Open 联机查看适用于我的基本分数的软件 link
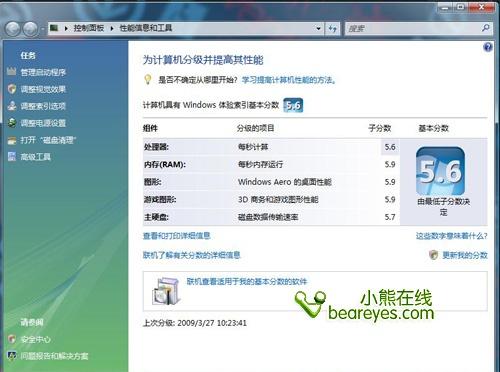 pos(247,282)
